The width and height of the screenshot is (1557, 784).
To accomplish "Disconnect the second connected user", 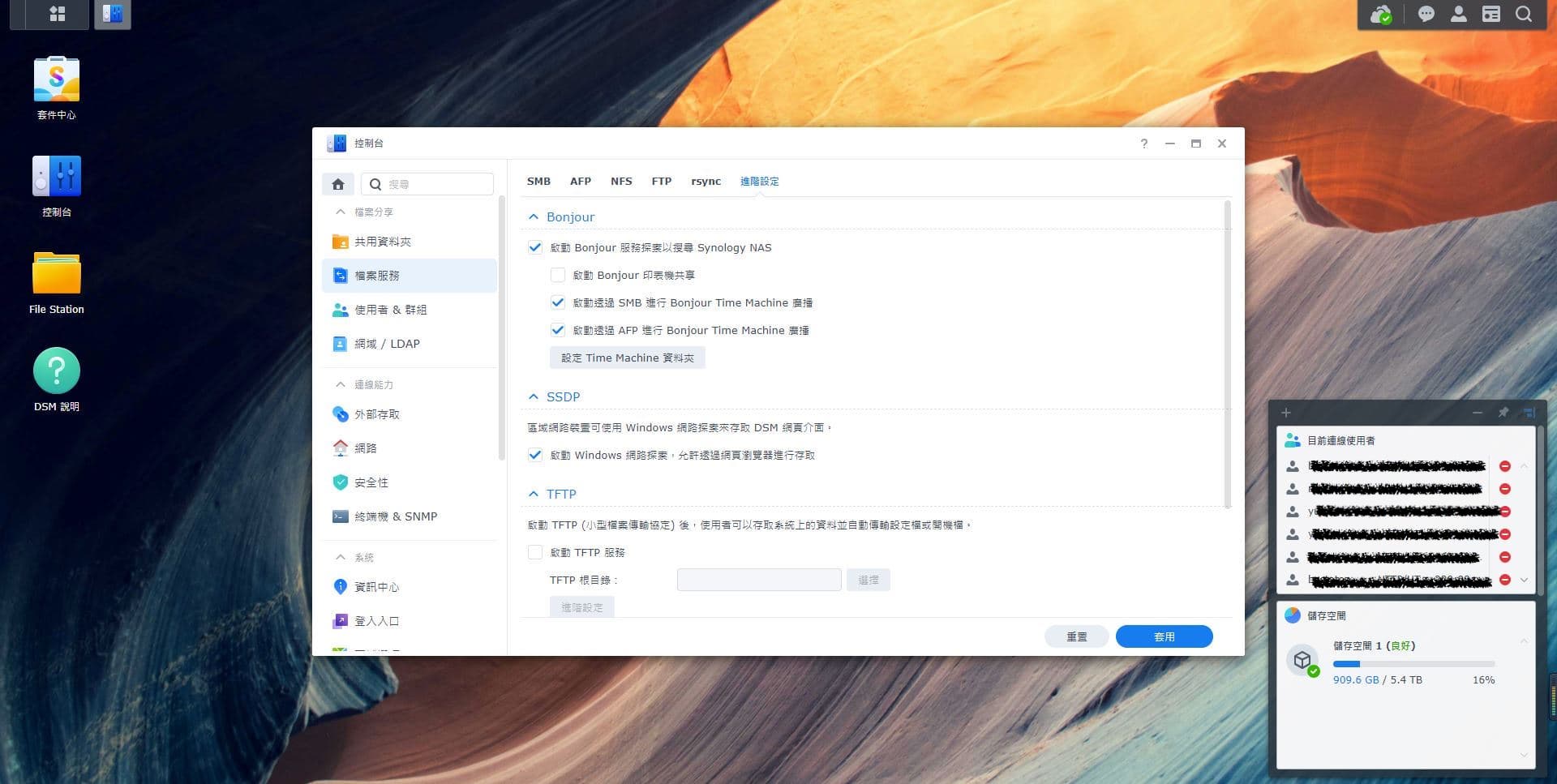I will click(x=1505, y=489).
